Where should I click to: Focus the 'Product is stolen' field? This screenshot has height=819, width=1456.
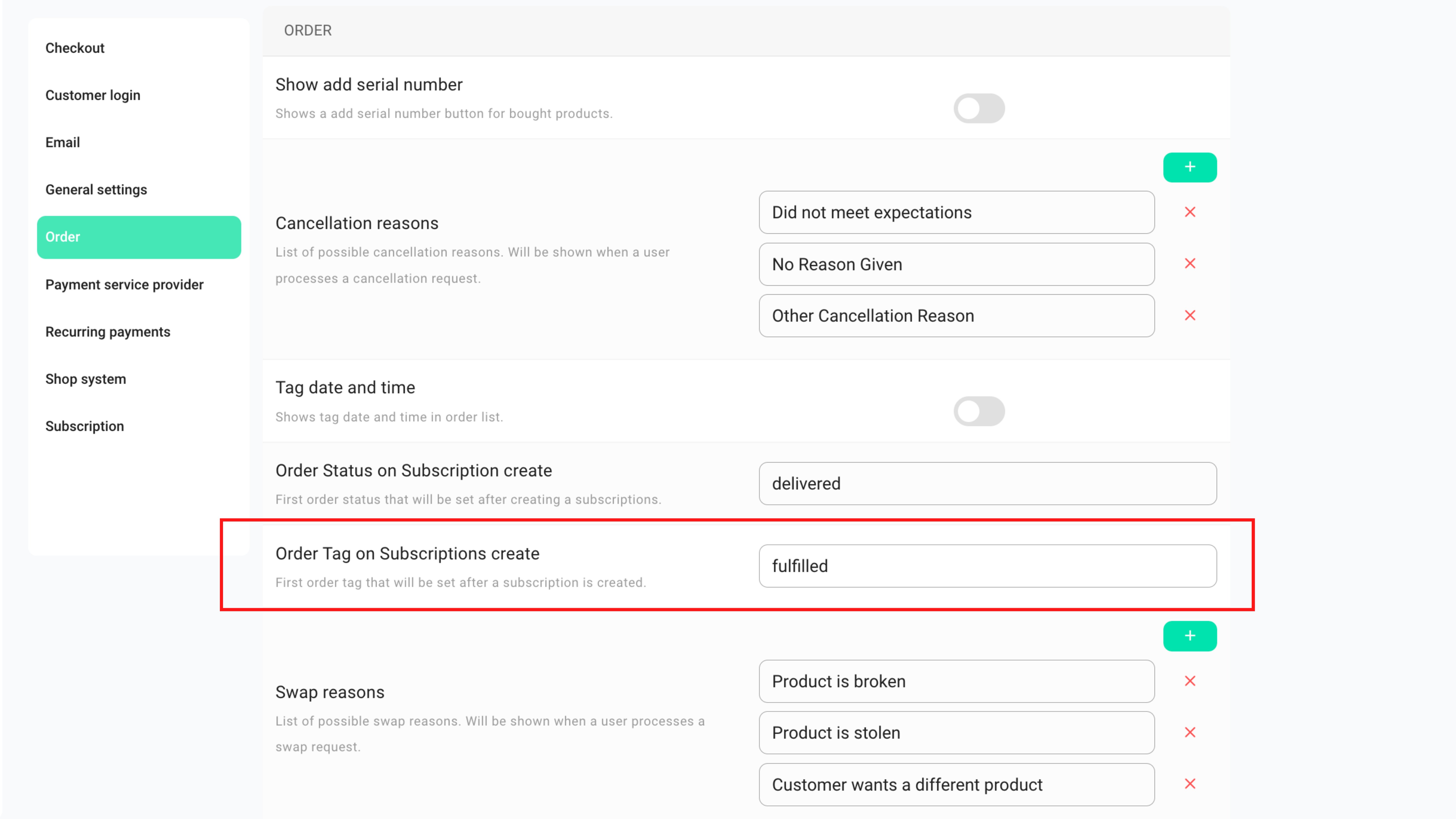pyautogui.click(x=956, y=733)
